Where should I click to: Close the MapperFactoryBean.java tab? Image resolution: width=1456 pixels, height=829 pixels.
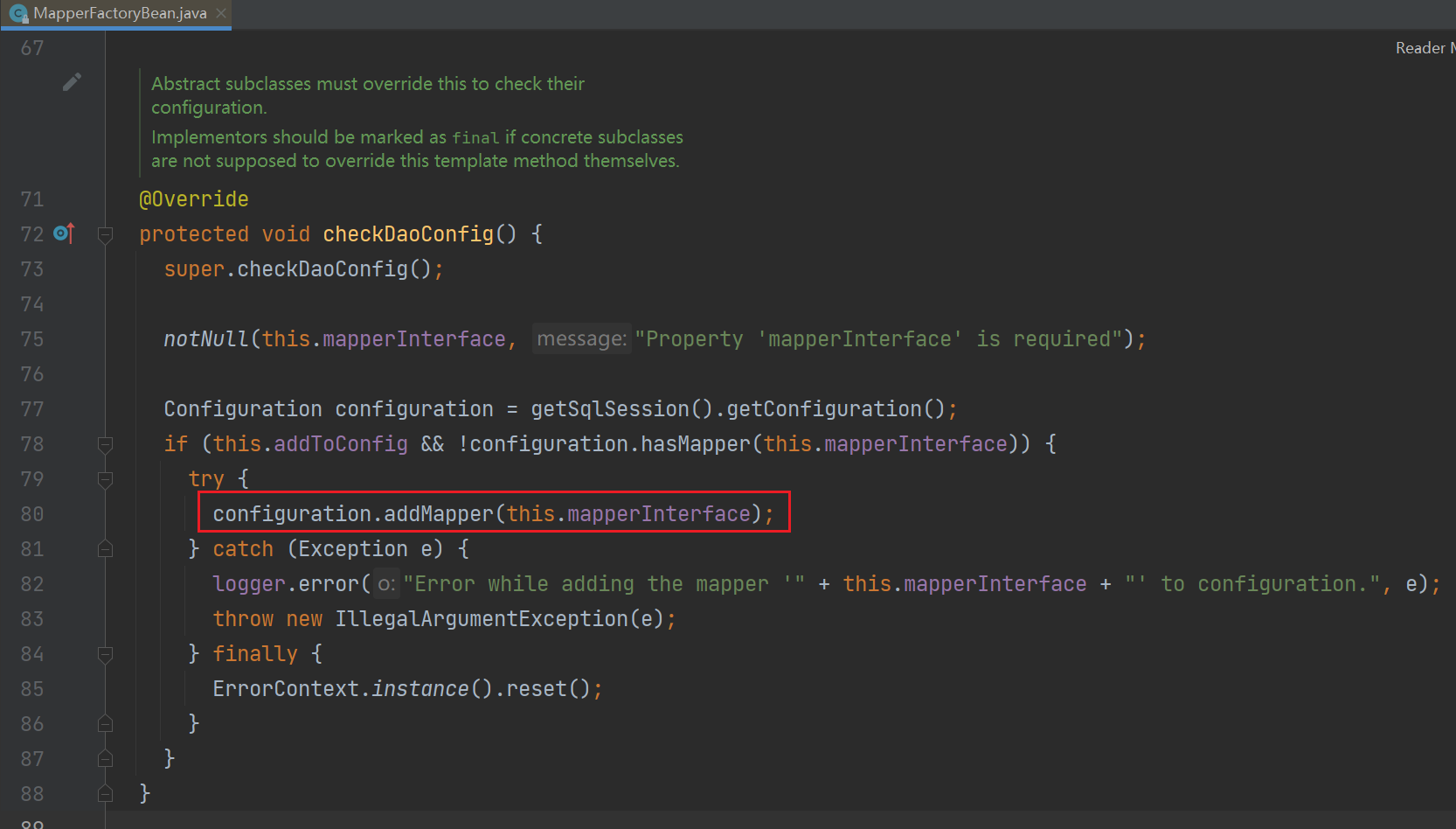click(221, 13)
